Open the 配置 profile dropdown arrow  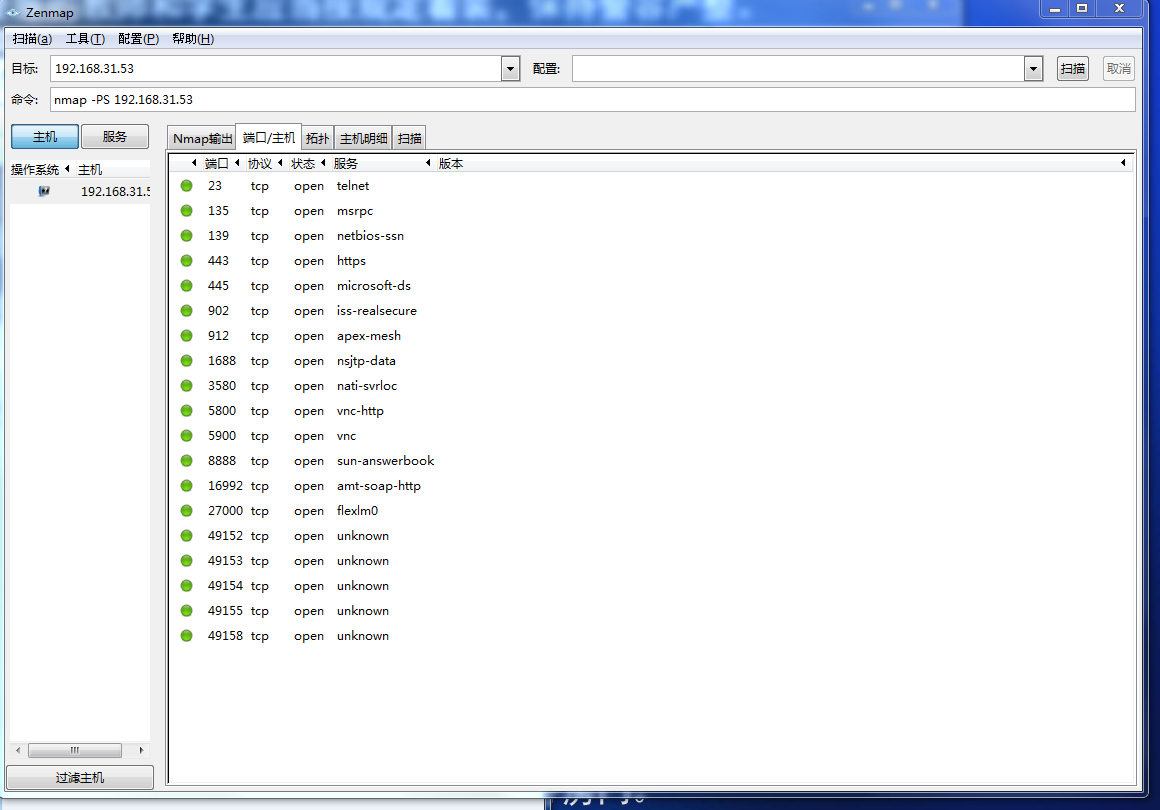pos(1033,69)
